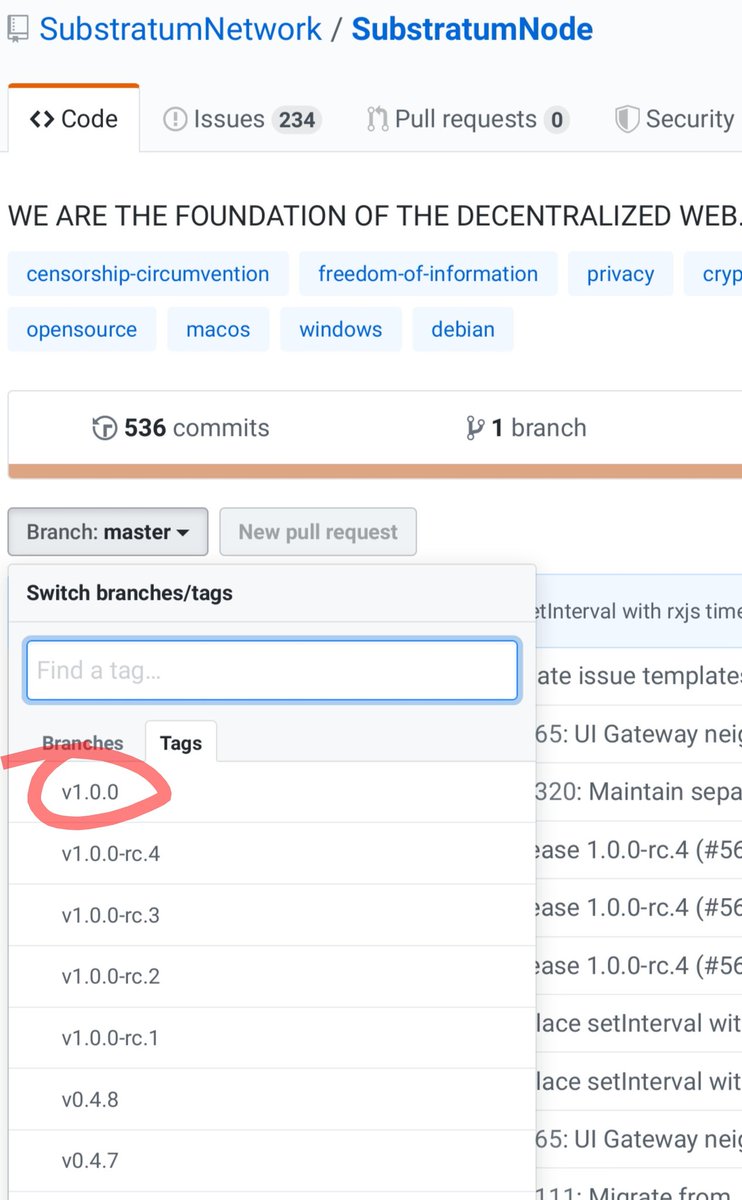
Task: Click the Pull requests git icon
Action: point(377,120)
